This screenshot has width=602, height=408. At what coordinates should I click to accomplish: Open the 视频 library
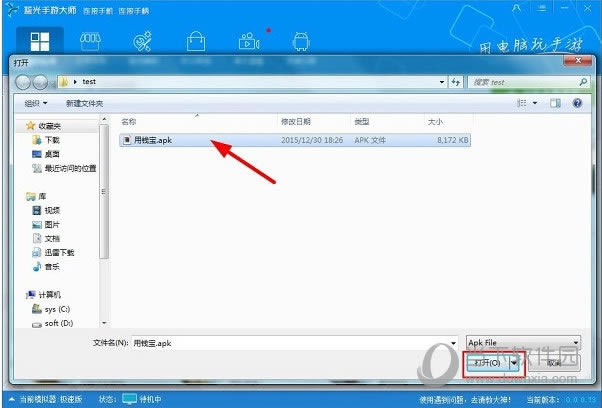(46, 210)
